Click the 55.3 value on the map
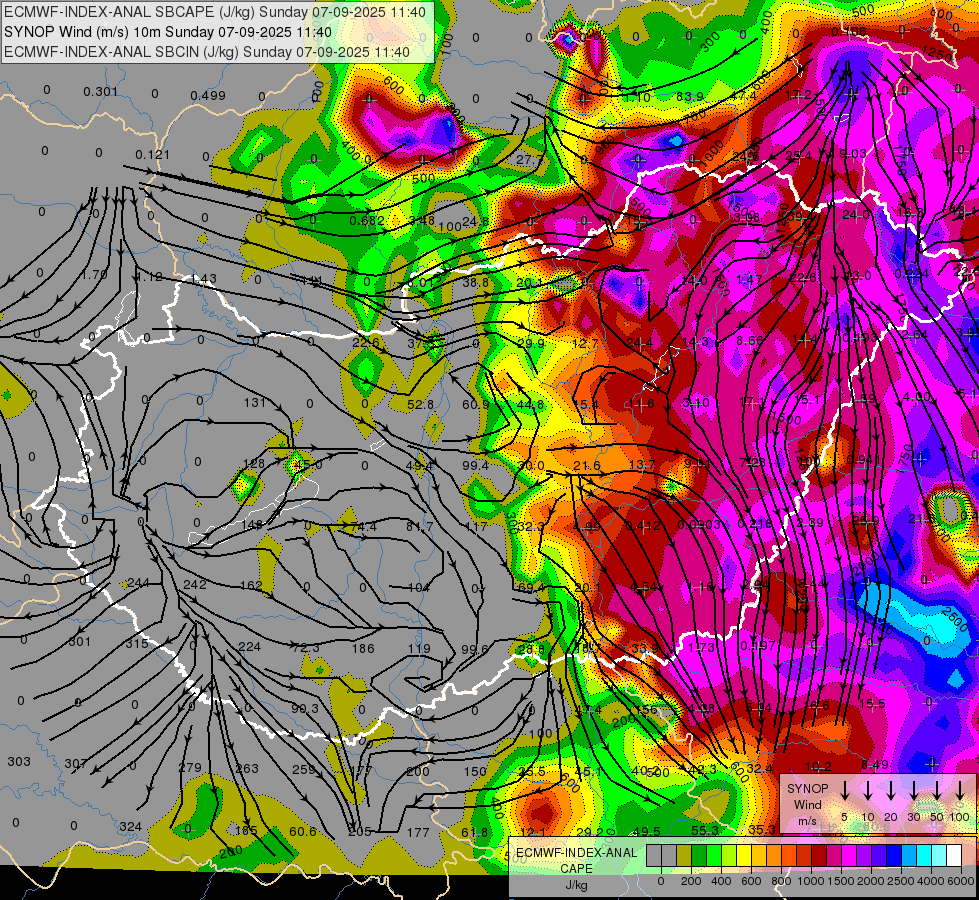Image resolution: width=979 pixels, height=900 pixels. 705,830
